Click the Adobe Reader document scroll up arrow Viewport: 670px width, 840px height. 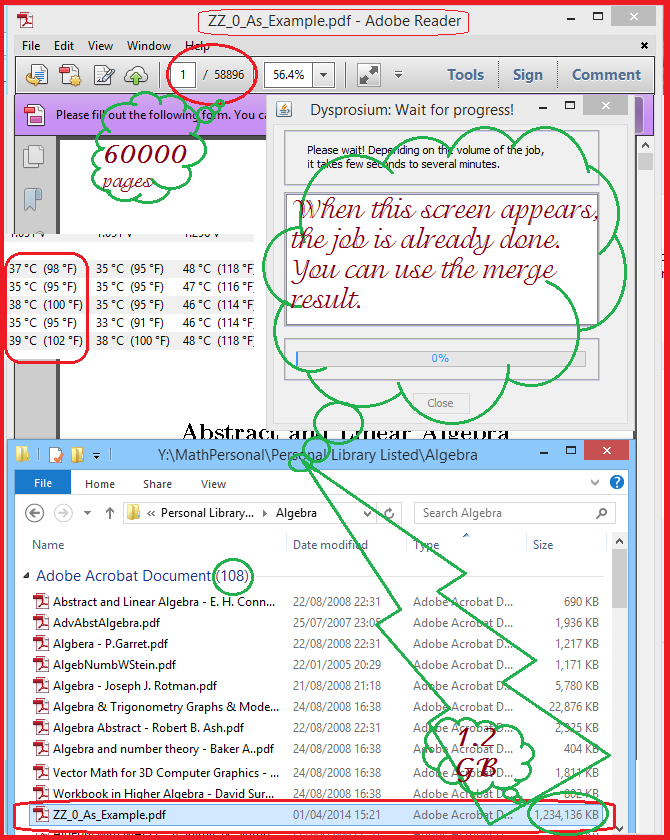[645, 145]
